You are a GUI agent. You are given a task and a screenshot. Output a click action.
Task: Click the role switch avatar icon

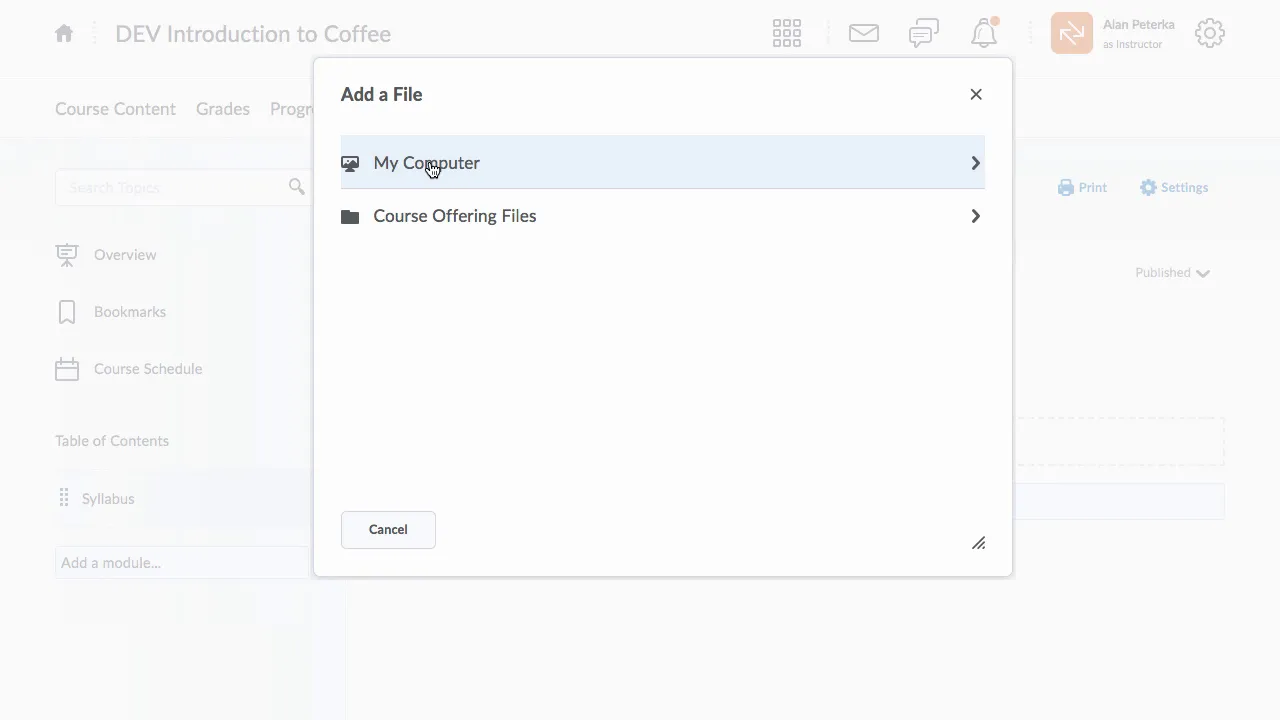[1072, 33]
